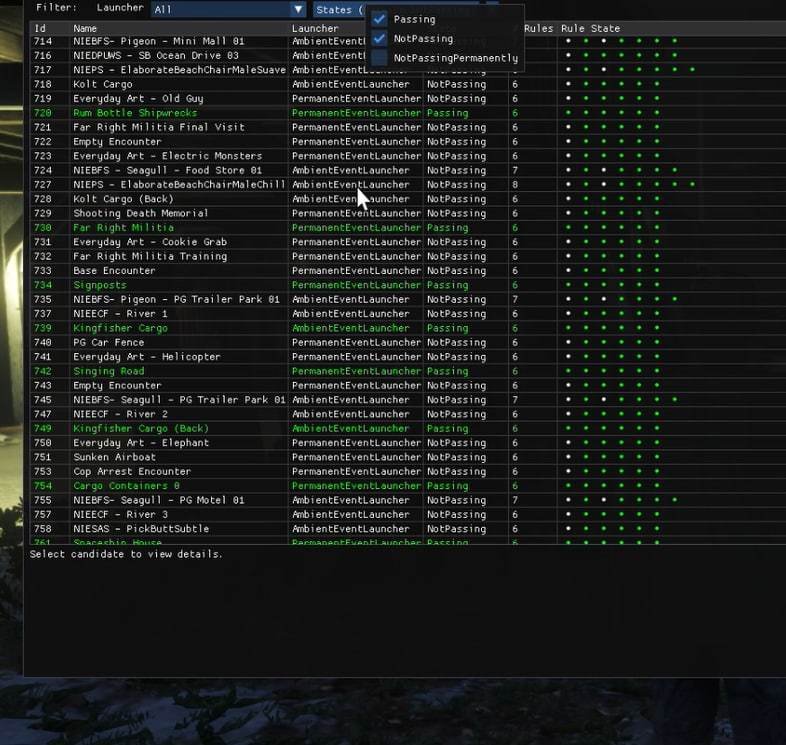The height and width of the screenshot is (745, 786).
Task: Select the Sunken Airboat candidate
Action: [113, 457]
